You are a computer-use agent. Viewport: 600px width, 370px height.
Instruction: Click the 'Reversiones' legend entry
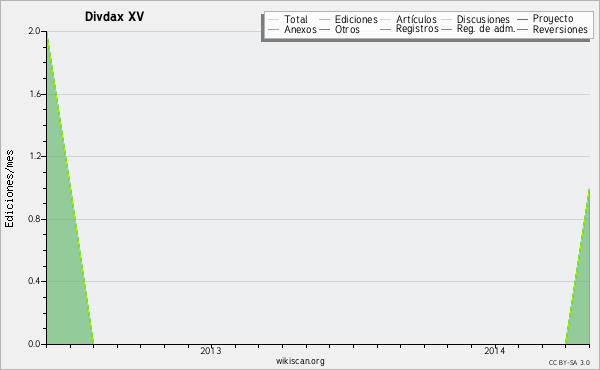(x=553, y=29)
